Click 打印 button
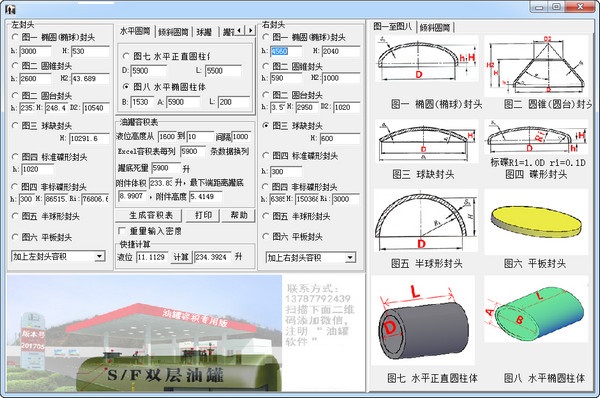The height and width of the screenshot is (398, 600). (x=203, y=215)
